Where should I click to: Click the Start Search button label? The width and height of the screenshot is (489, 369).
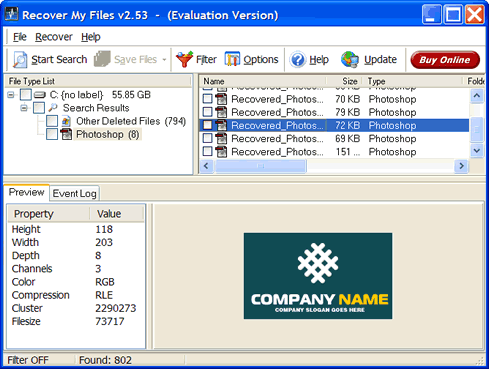tap(59, 60)
